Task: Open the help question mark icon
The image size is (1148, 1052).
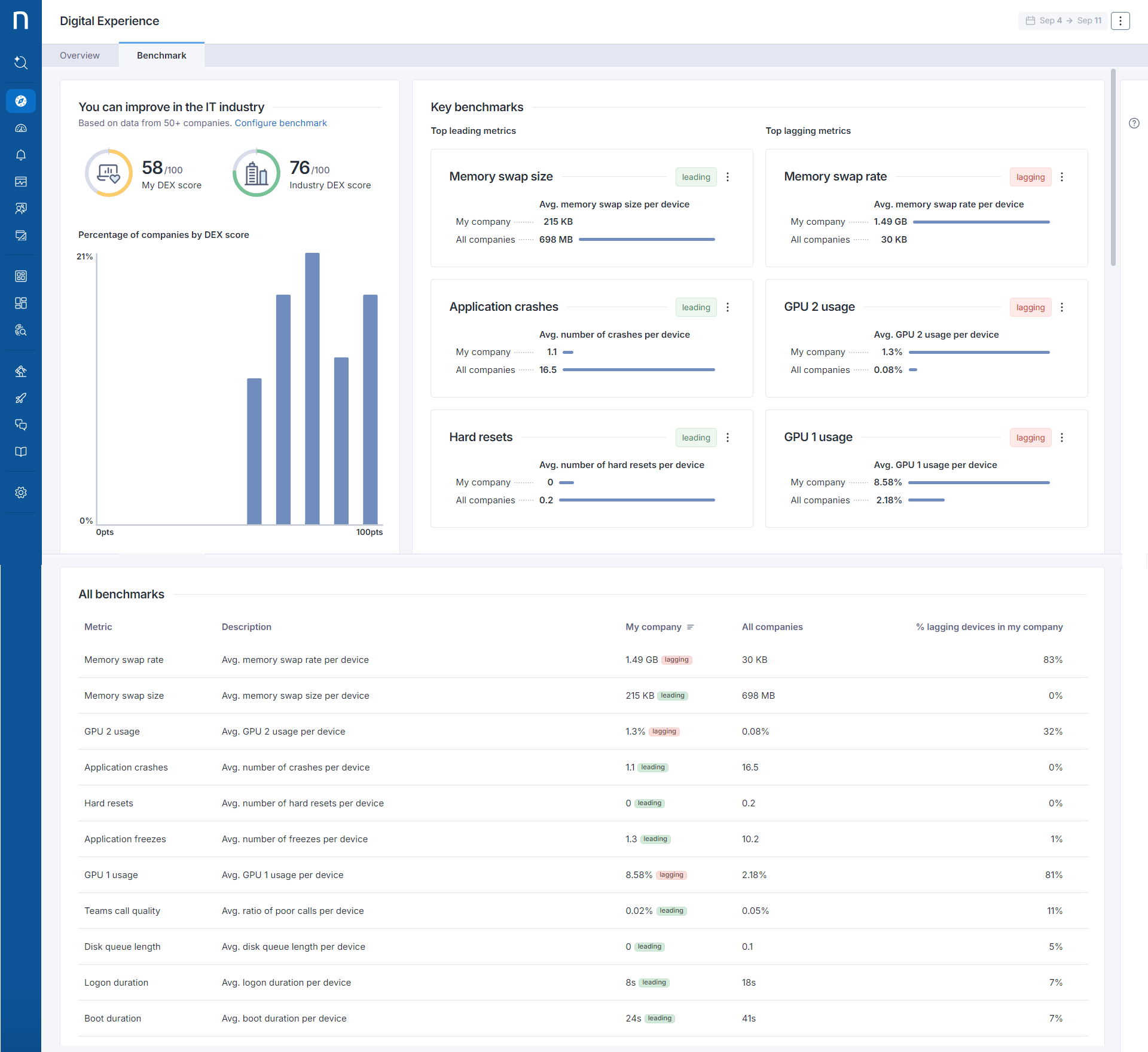Action: coord(1134,123)
